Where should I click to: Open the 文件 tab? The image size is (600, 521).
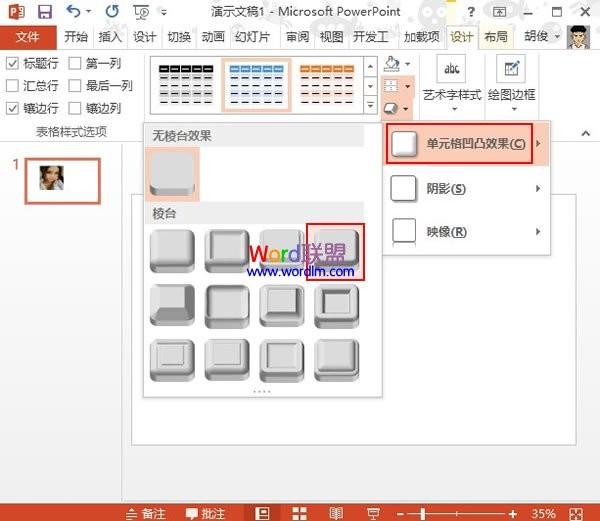coord(28,37)
